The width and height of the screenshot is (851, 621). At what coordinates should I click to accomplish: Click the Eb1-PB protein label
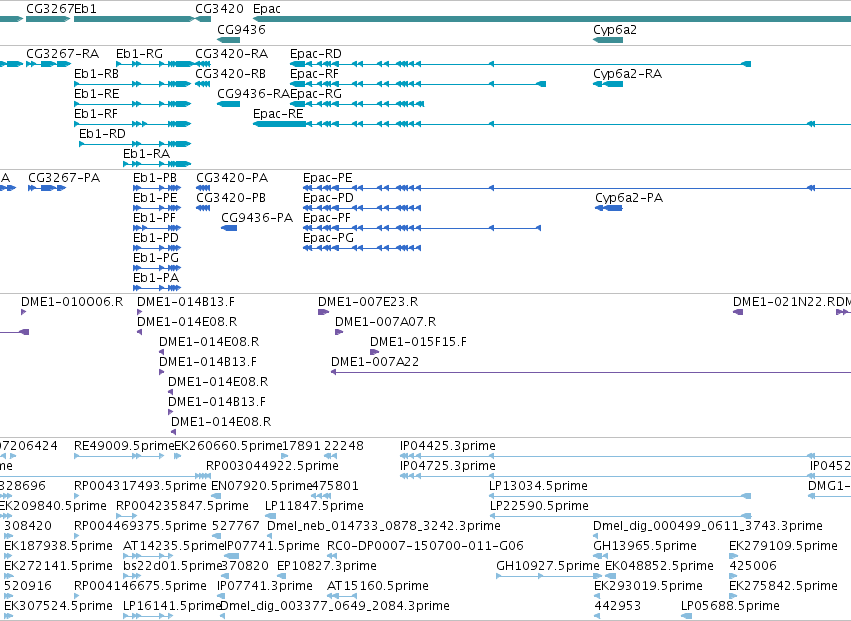[x=155, y=178]
